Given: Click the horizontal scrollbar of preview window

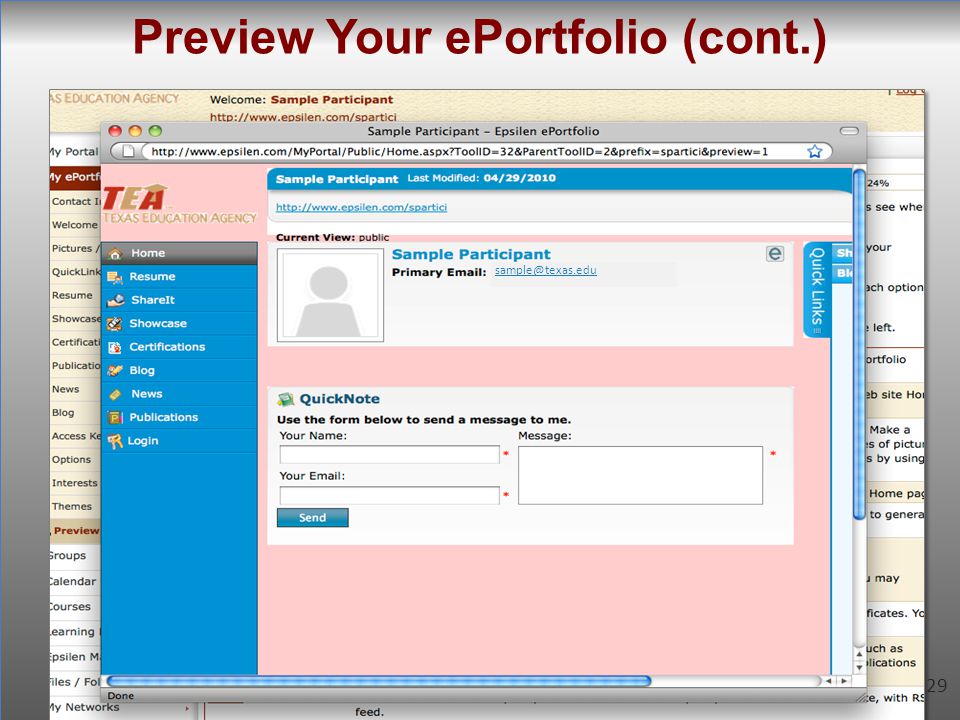Looking at the screenshot, I should (378, 681).
